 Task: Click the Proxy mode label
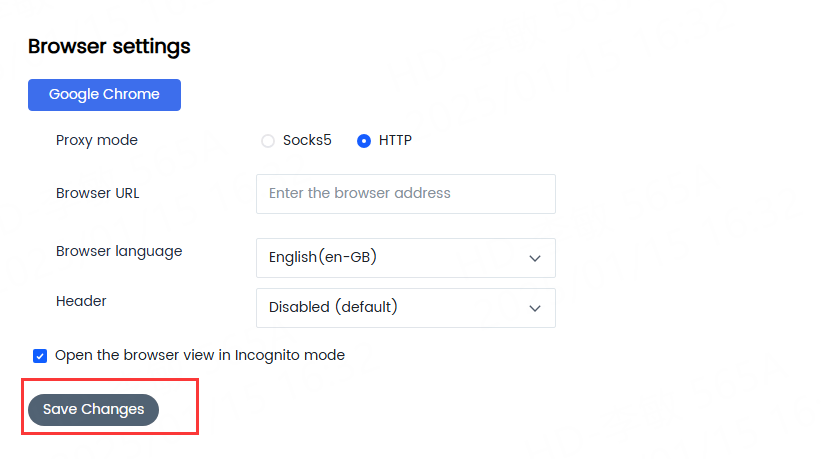pos(97,140)
